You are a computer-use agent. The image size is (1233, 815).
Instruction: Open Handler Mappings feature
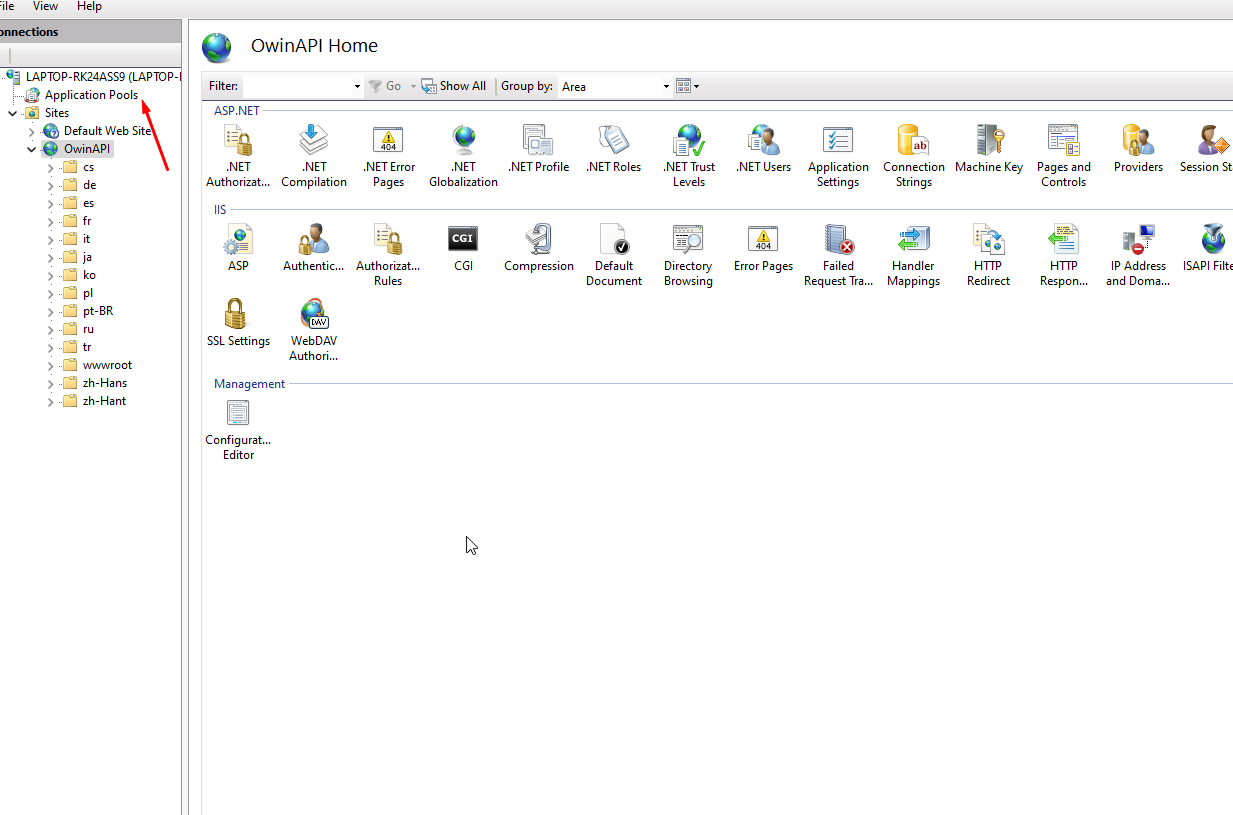coord(914,255)
